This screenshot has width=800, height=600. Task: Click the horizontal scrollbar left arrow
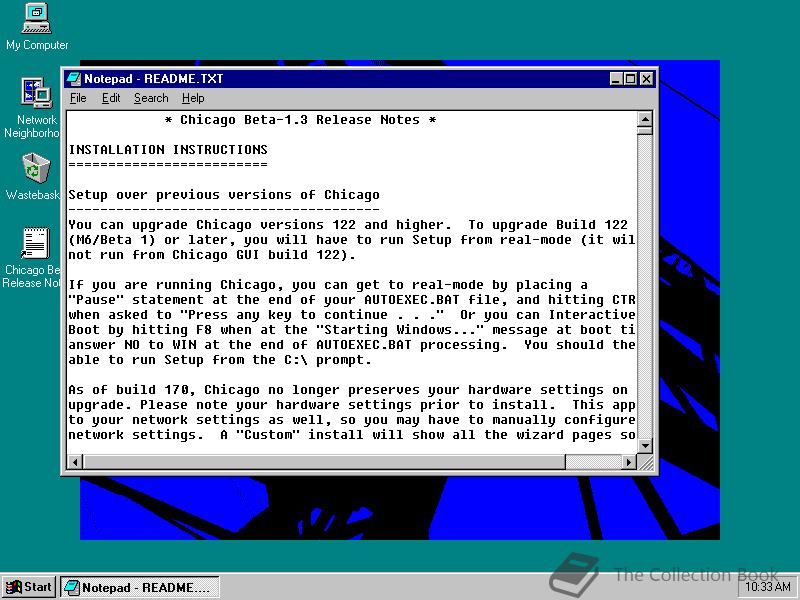click(76, 462)
